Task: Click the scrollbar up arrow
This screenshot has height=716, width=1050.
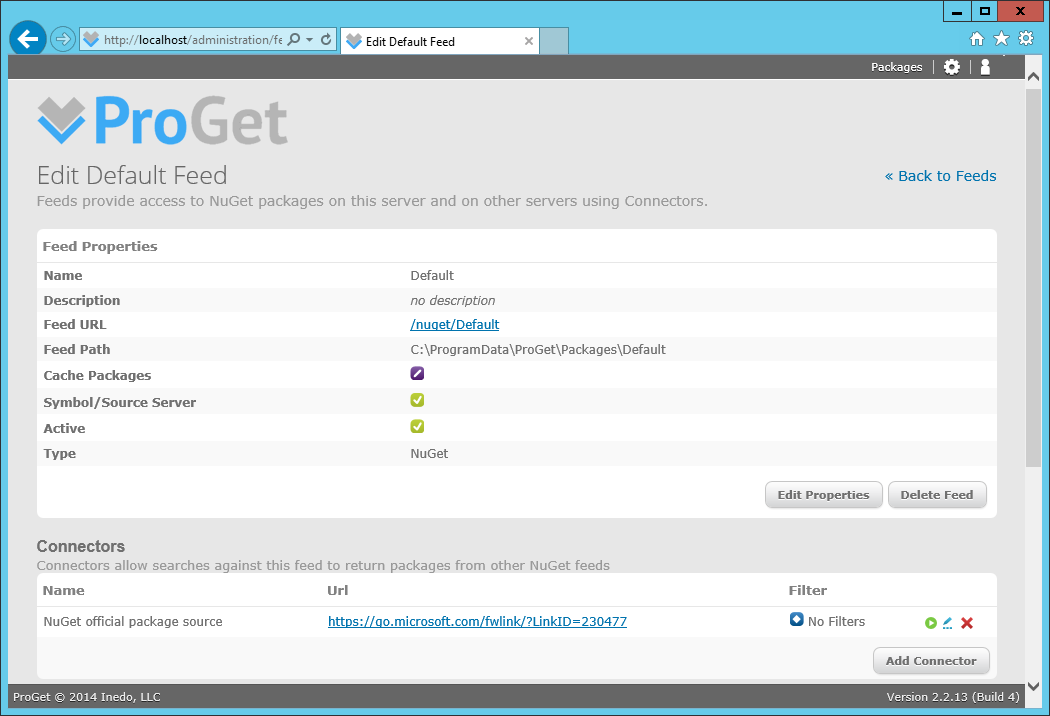Action: [1033, 77]
